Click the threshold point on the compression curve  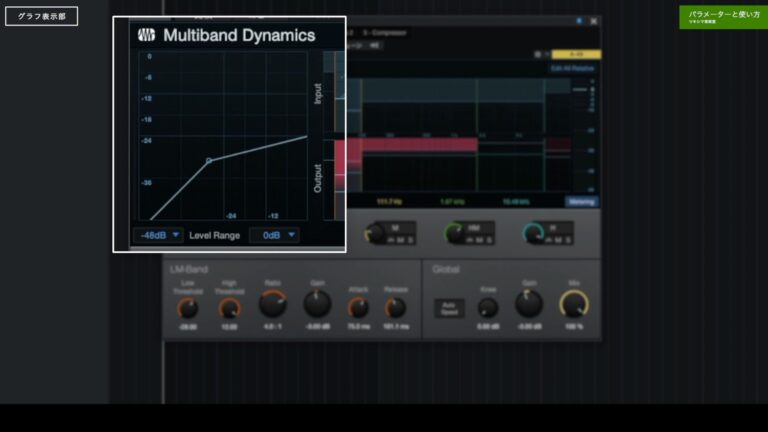pyautogui.click(x=208, y=160)
